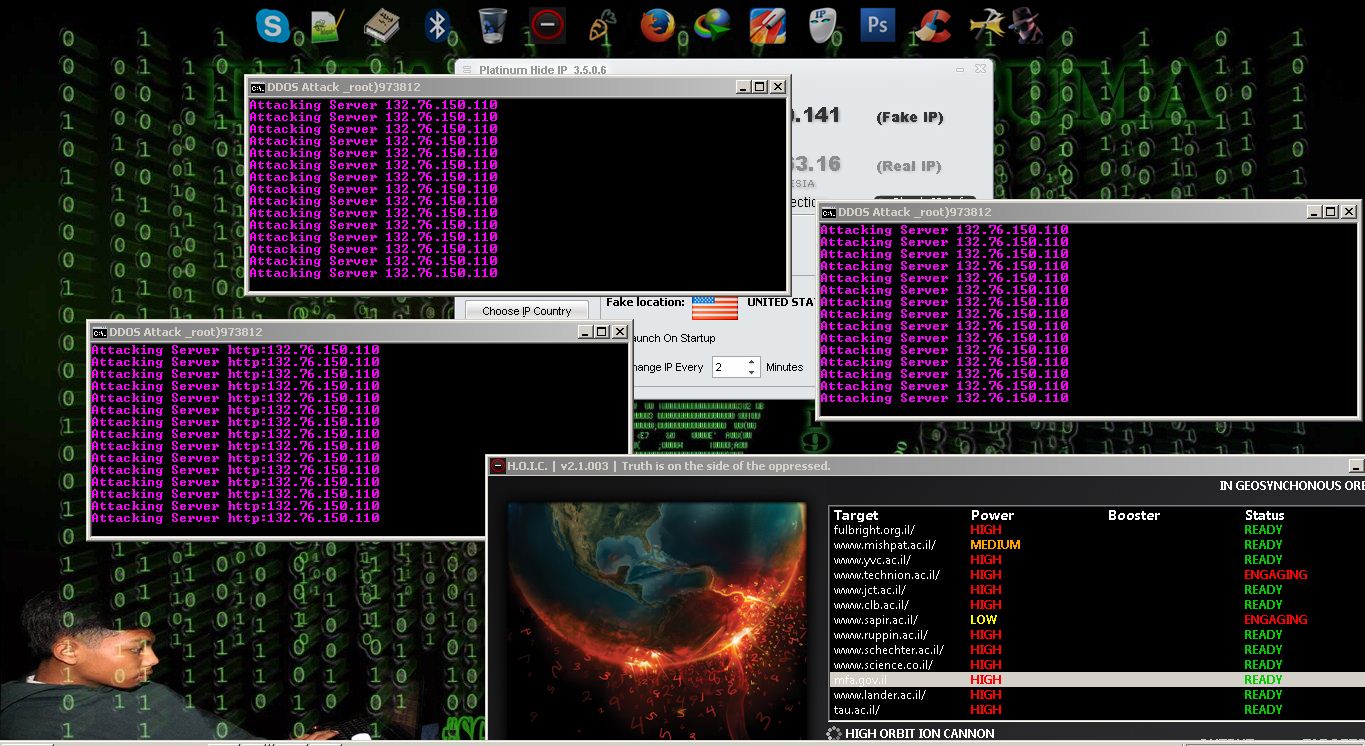Click the LOW power label for sapir.ac.il
The image size is (1365, 746).
pos(983,619)
